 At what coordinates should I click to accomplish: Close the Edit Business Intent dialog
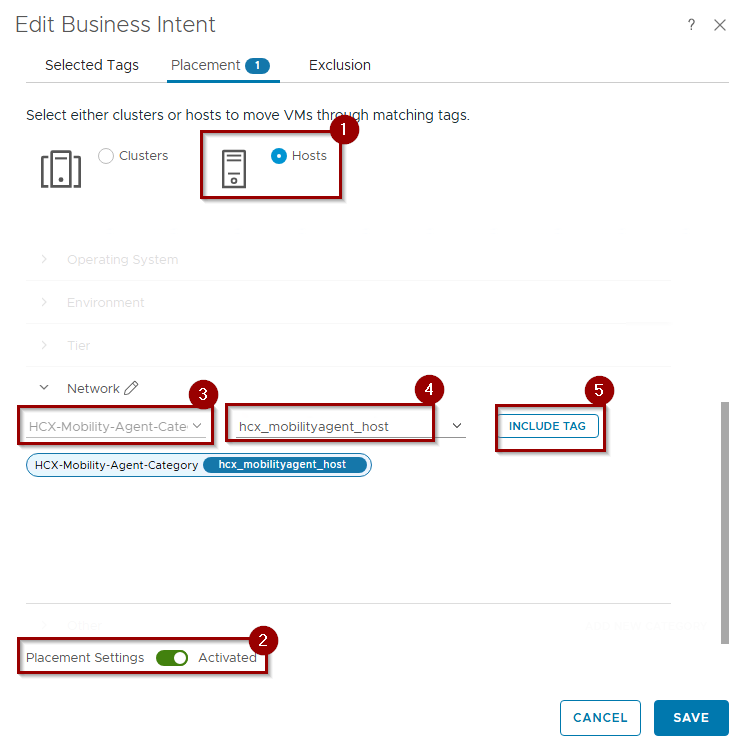tap(720, 25)
